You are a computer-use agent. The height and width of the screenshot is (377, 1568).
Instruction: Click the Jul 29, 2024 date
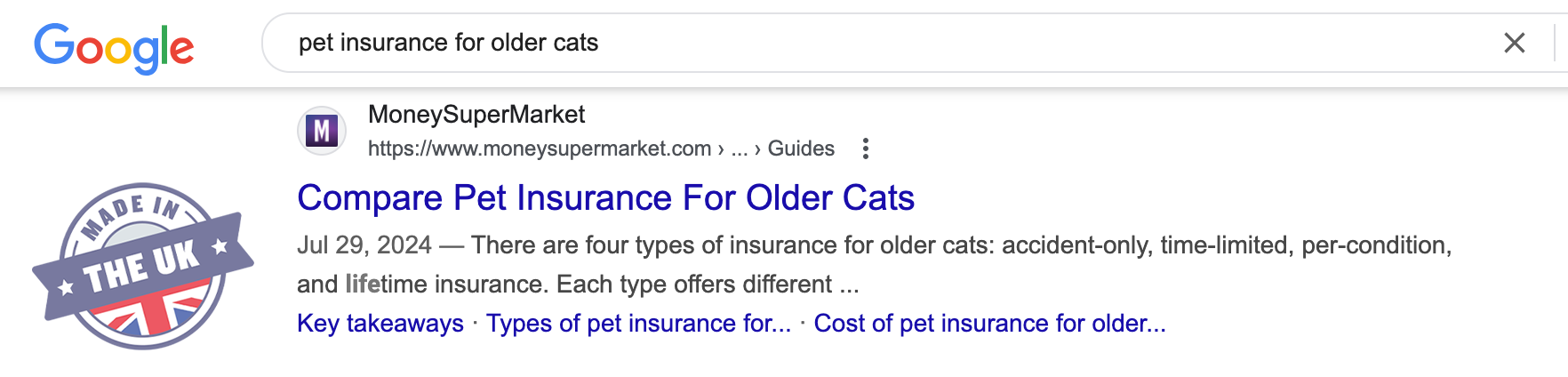(x=364, y=245)
